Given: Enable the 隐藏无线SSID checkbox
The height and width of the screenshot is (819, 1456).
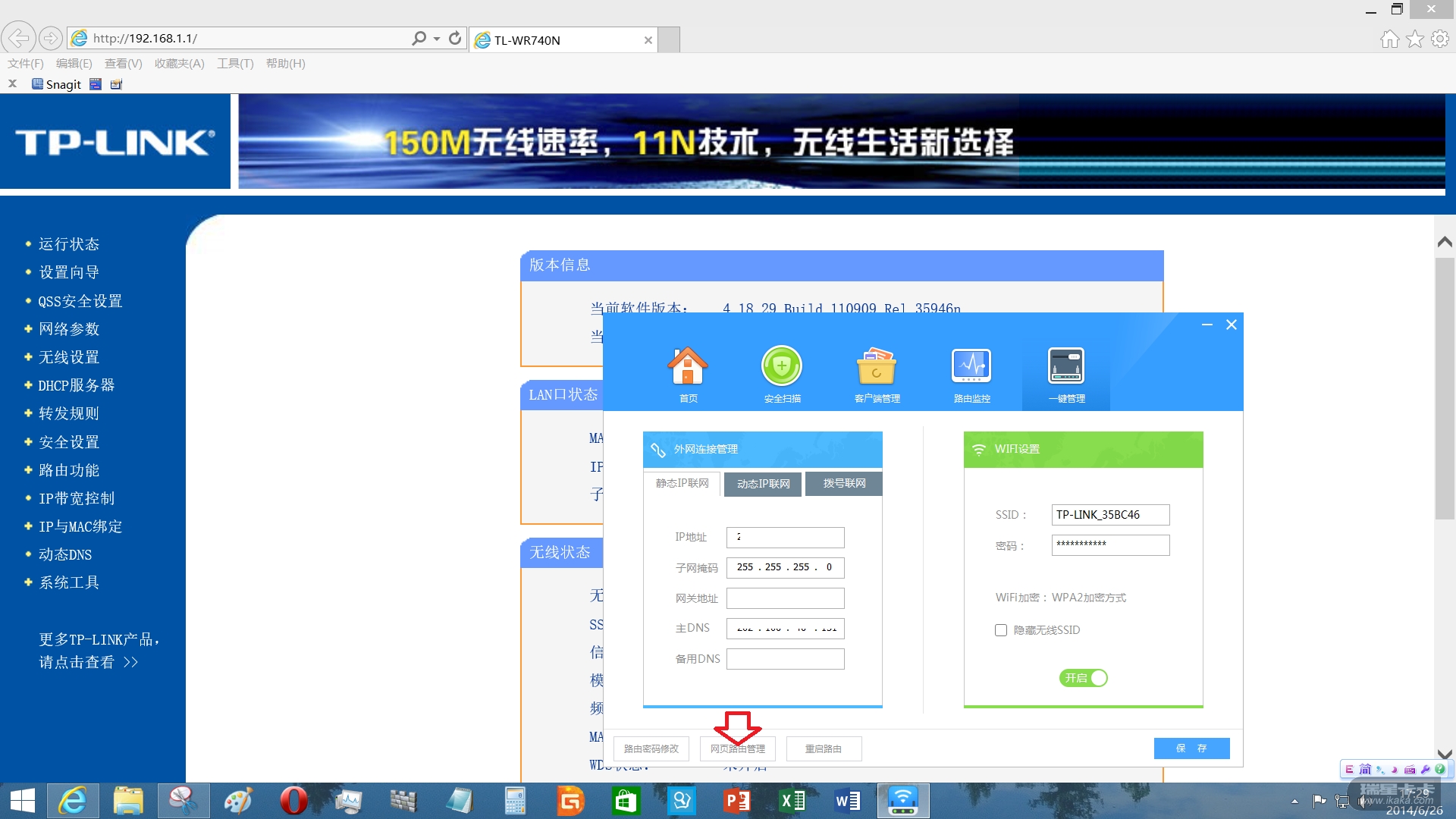Looking at the screenshot, I should [1001, 630].
